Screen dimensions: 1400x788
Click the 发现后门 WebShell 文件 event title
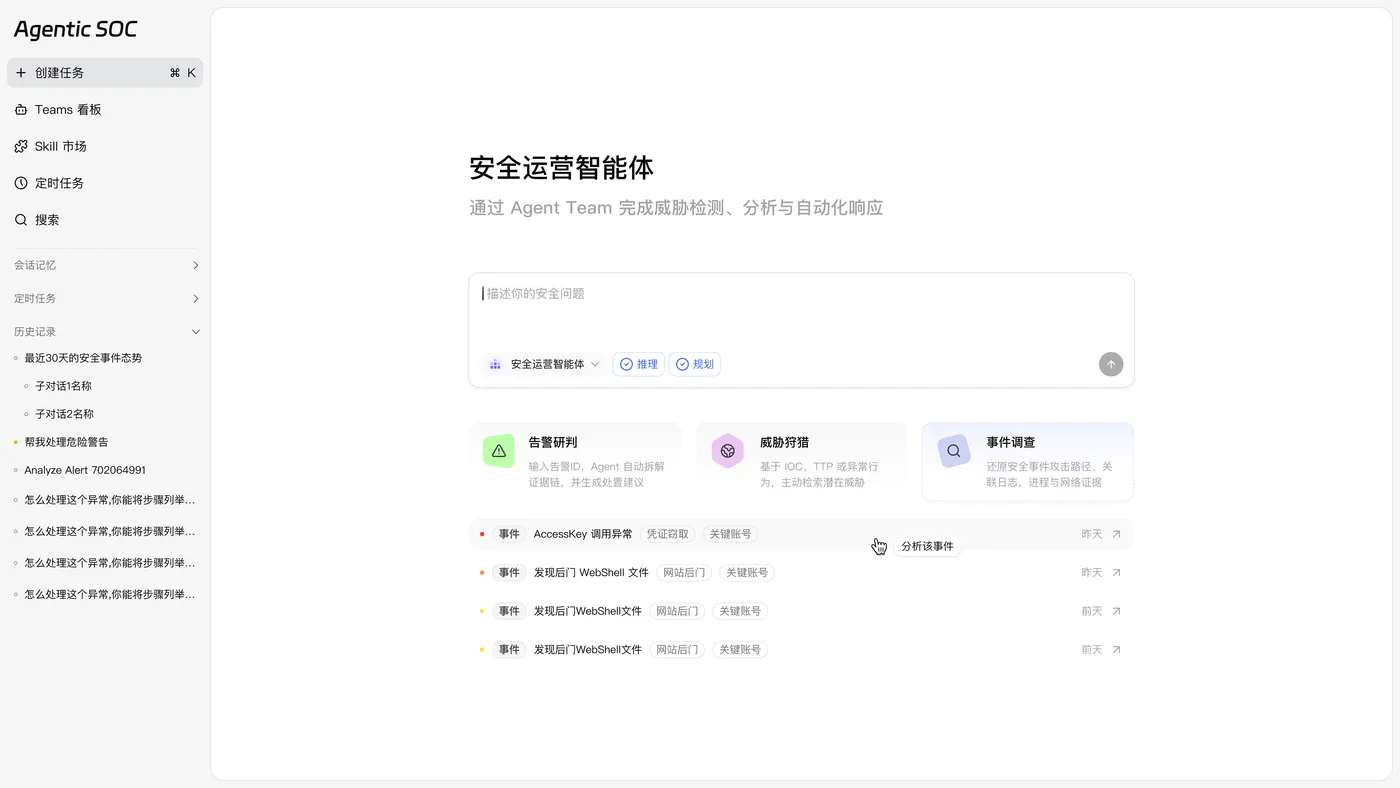pos(591,573)
